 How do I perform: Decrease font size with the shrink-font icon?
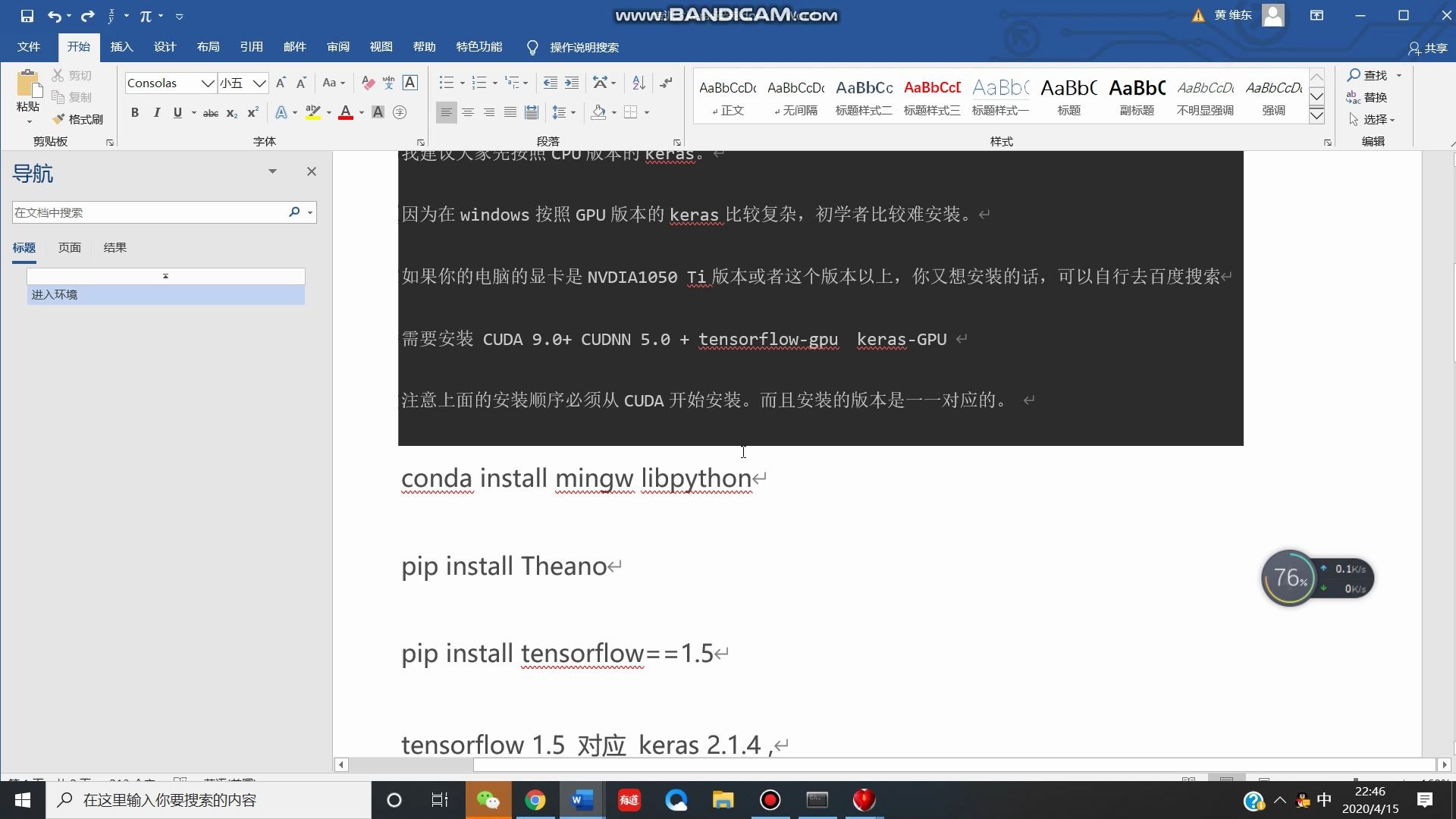pos(301,83)
